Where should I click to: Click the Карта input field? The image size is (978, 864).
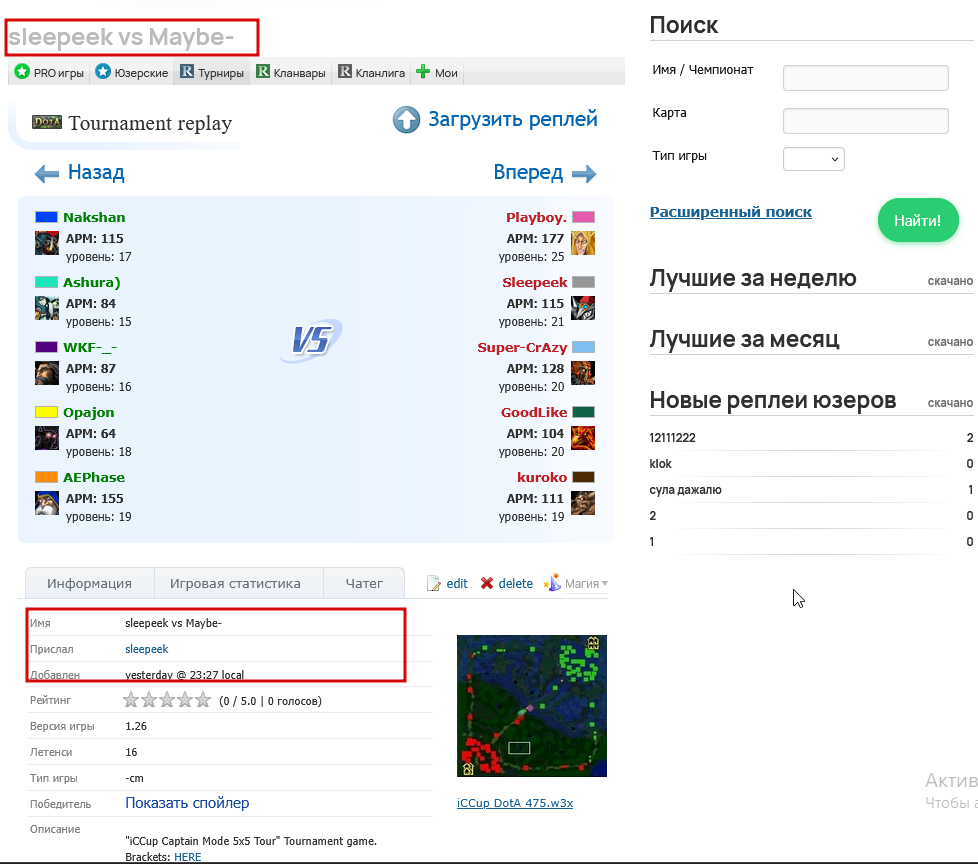point(866,121)
